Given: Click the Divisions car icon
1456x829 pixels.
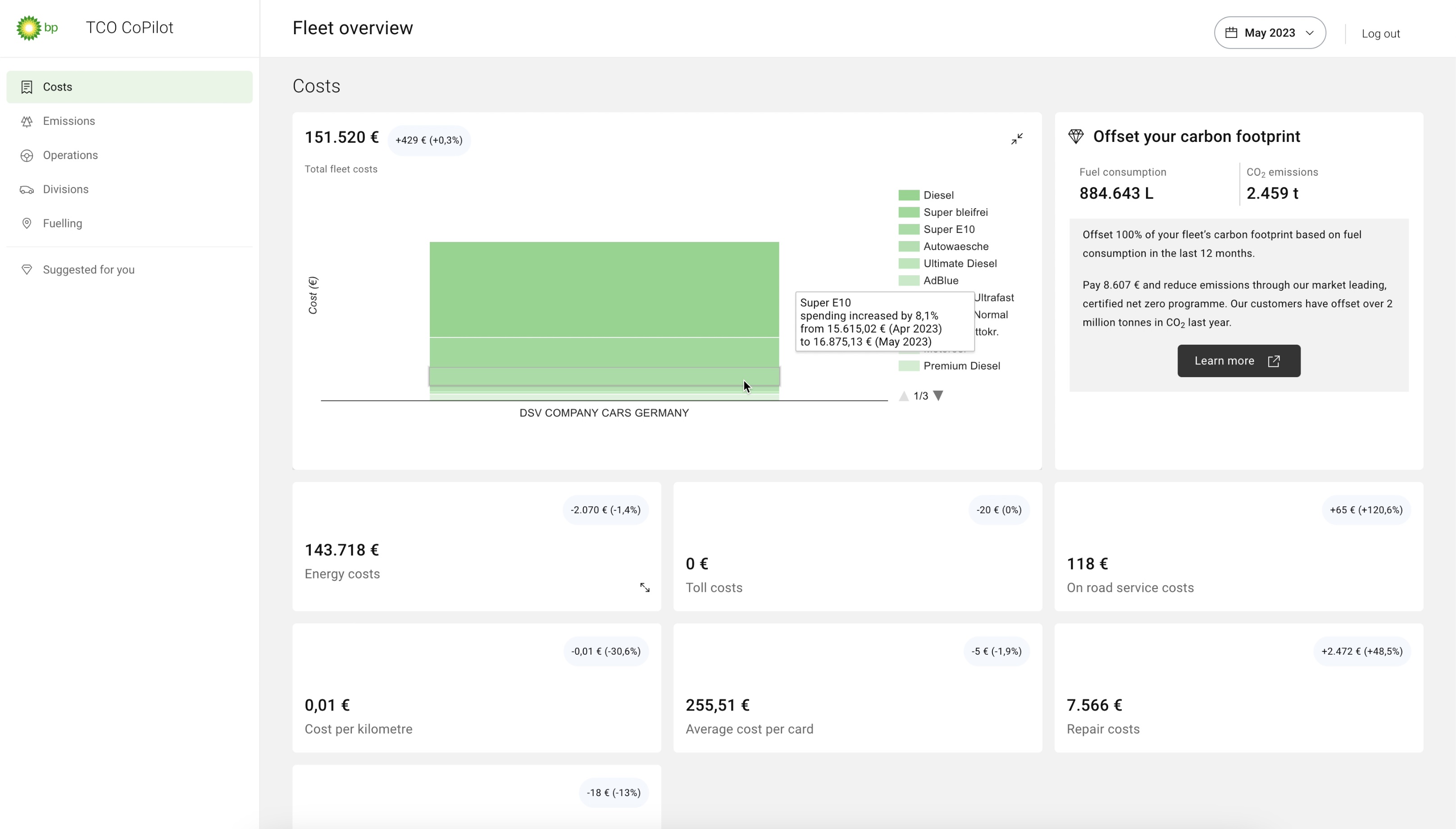Looking at the screenshot, I should tap(27, 190).
